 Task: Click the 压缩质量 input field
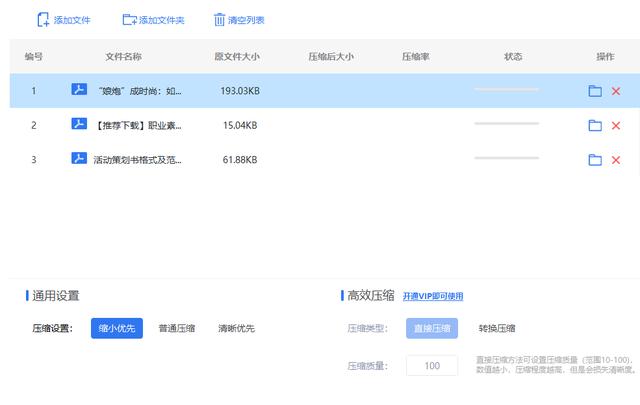coord(432,365)
